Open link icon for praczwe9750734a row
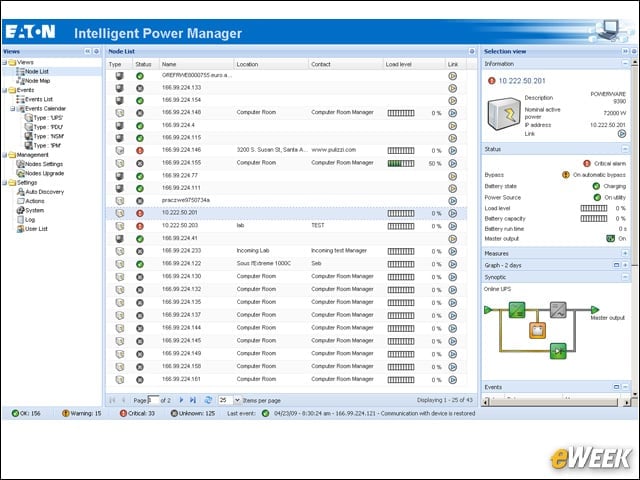This screenshot has width=640, height=480. (452, 201)
